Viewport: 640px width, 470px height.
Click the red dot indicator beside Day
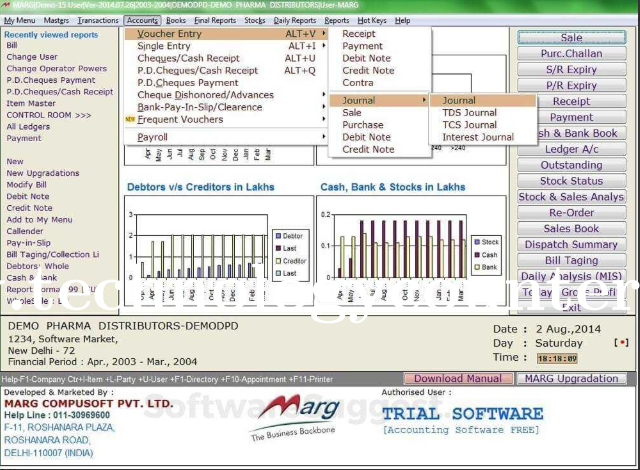tap(622, 342)
